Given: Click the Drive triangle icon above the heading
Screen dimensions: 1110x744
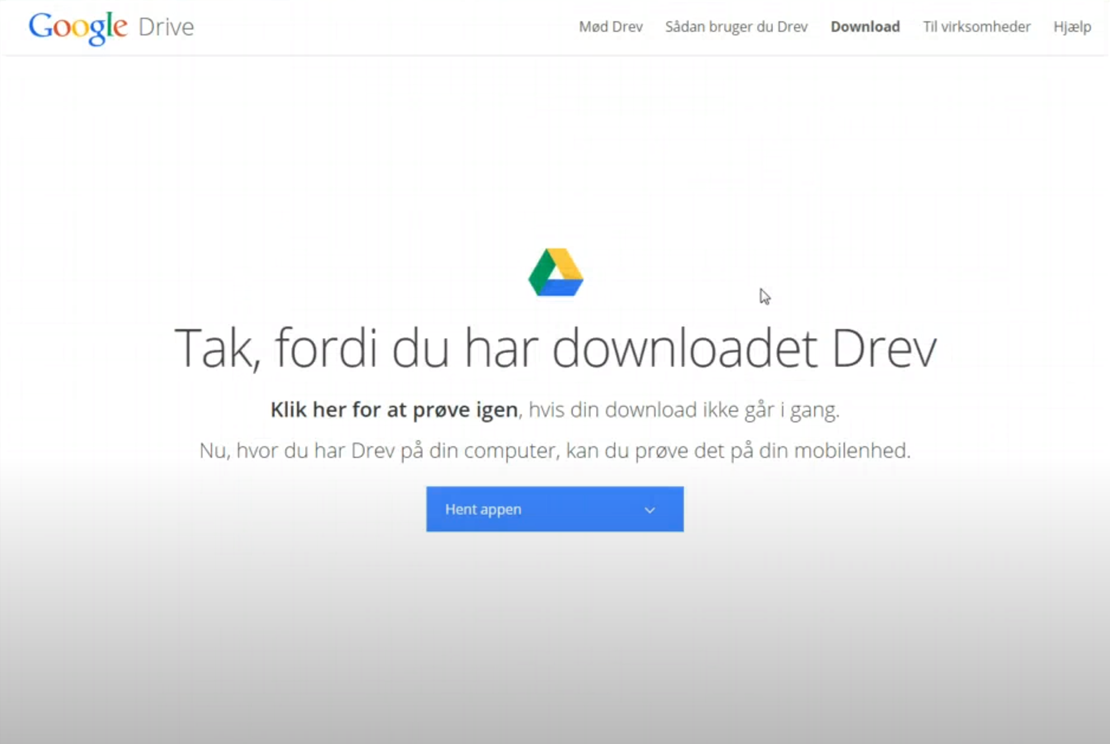Looking at the screenshot, I should pyautogui.click(x=556, y=272).
